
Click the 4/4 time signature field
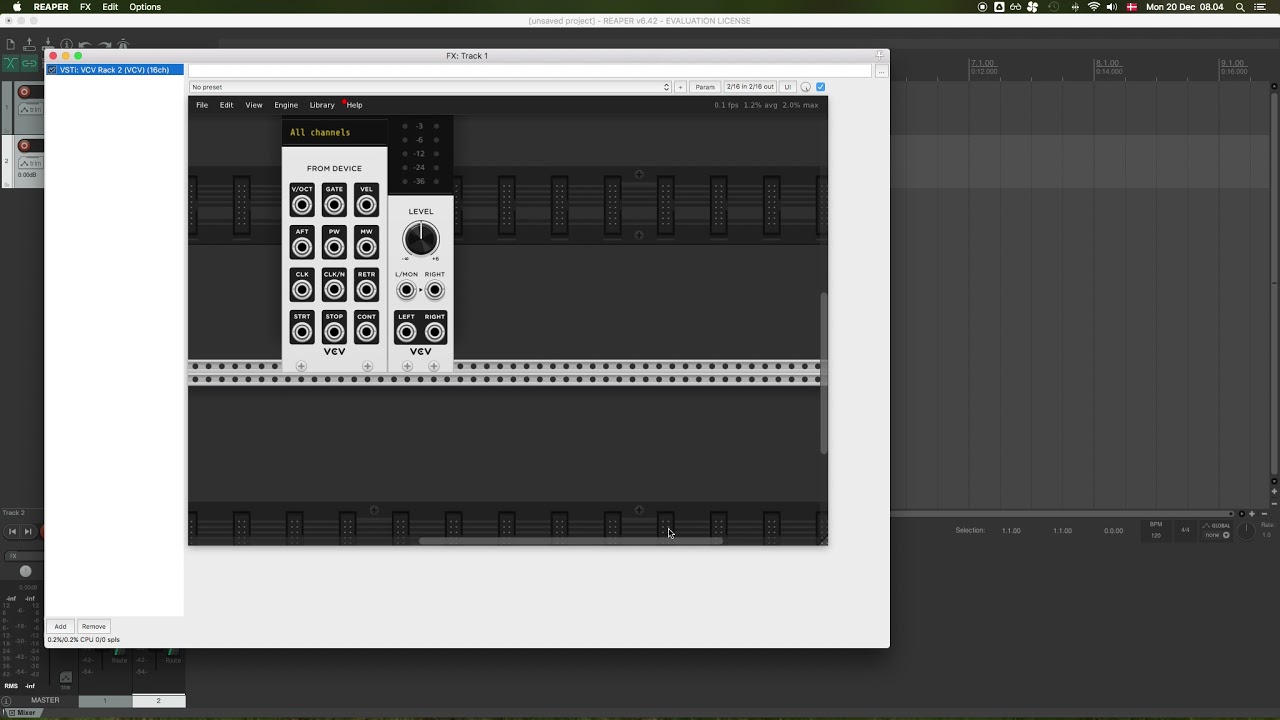point(1185,530)
